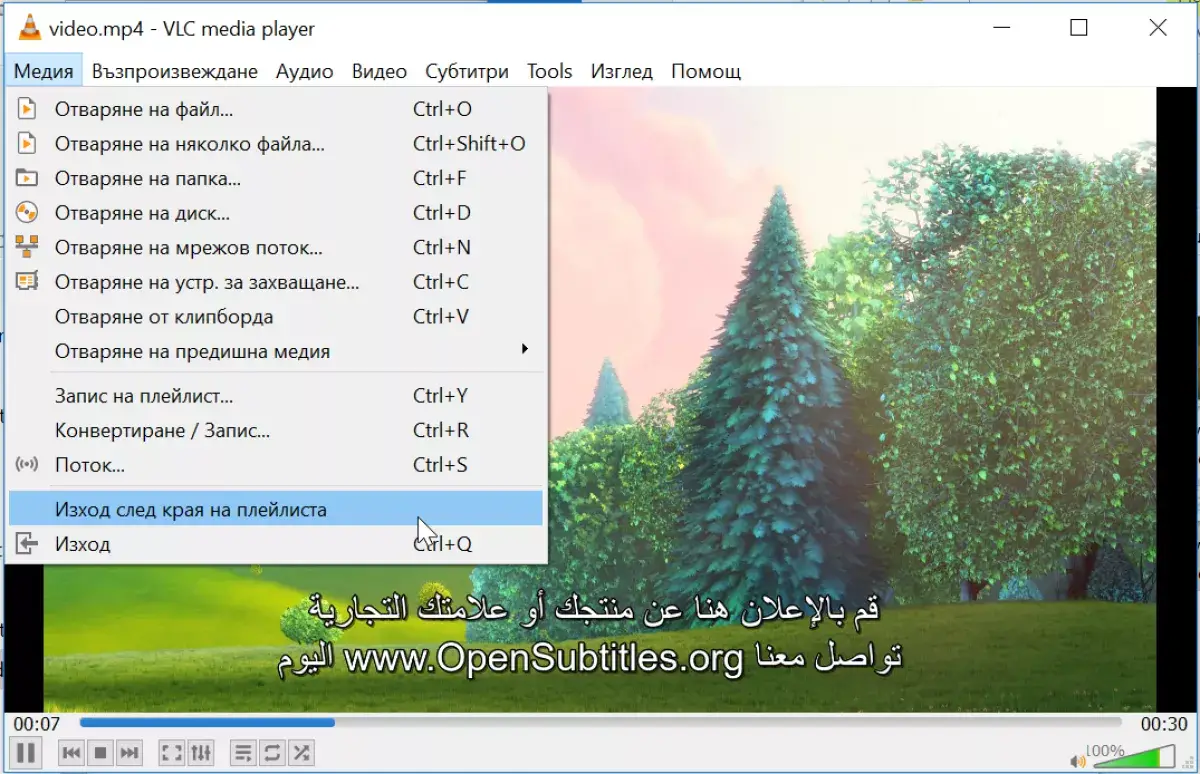Toggle Изход след края на плейлиста
This screenshot has height=774, width=1200.
click(x=276, y=510)
